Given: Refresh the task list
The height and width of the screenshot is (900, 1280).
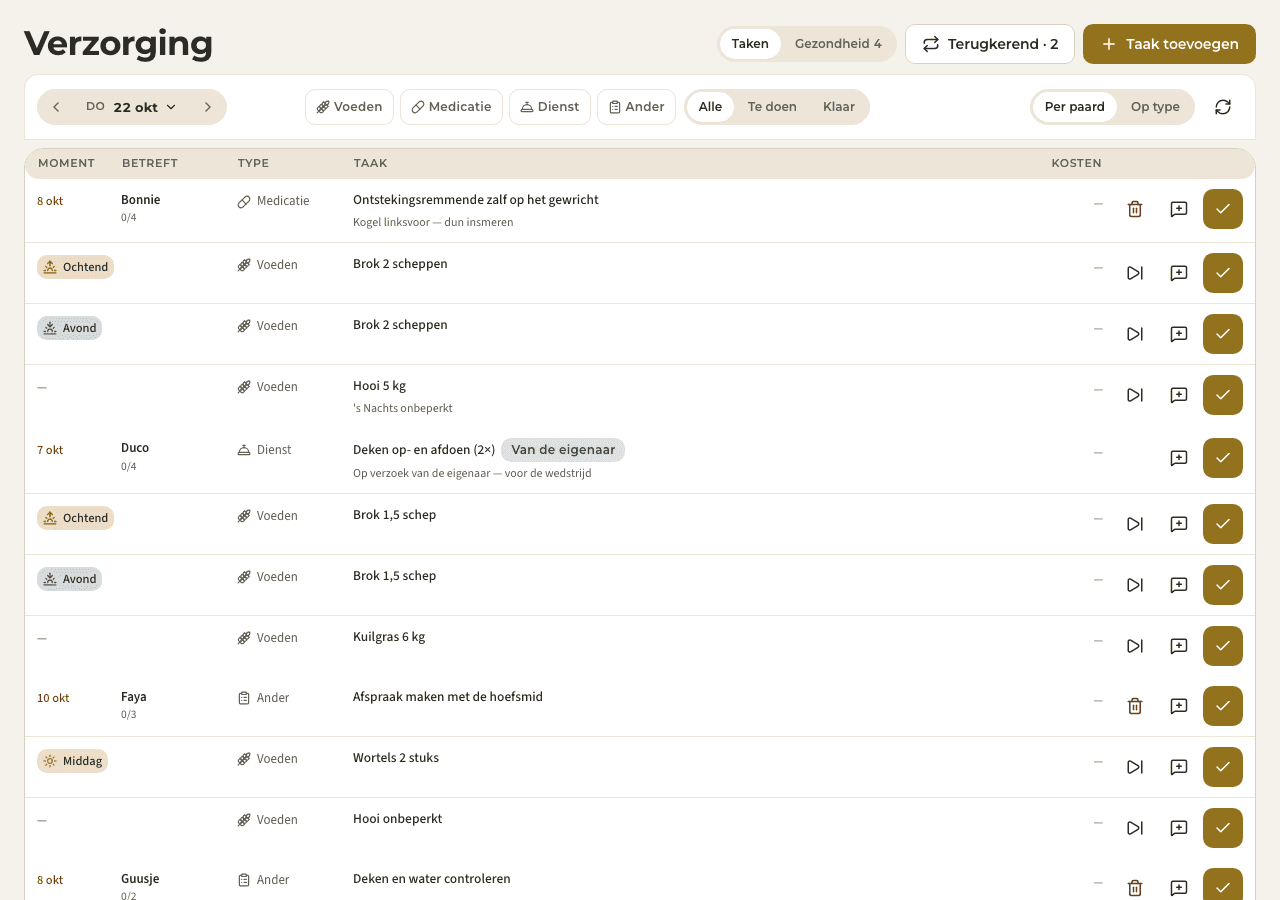Looking at the screenshot, I should click(x=1223, y=107).
